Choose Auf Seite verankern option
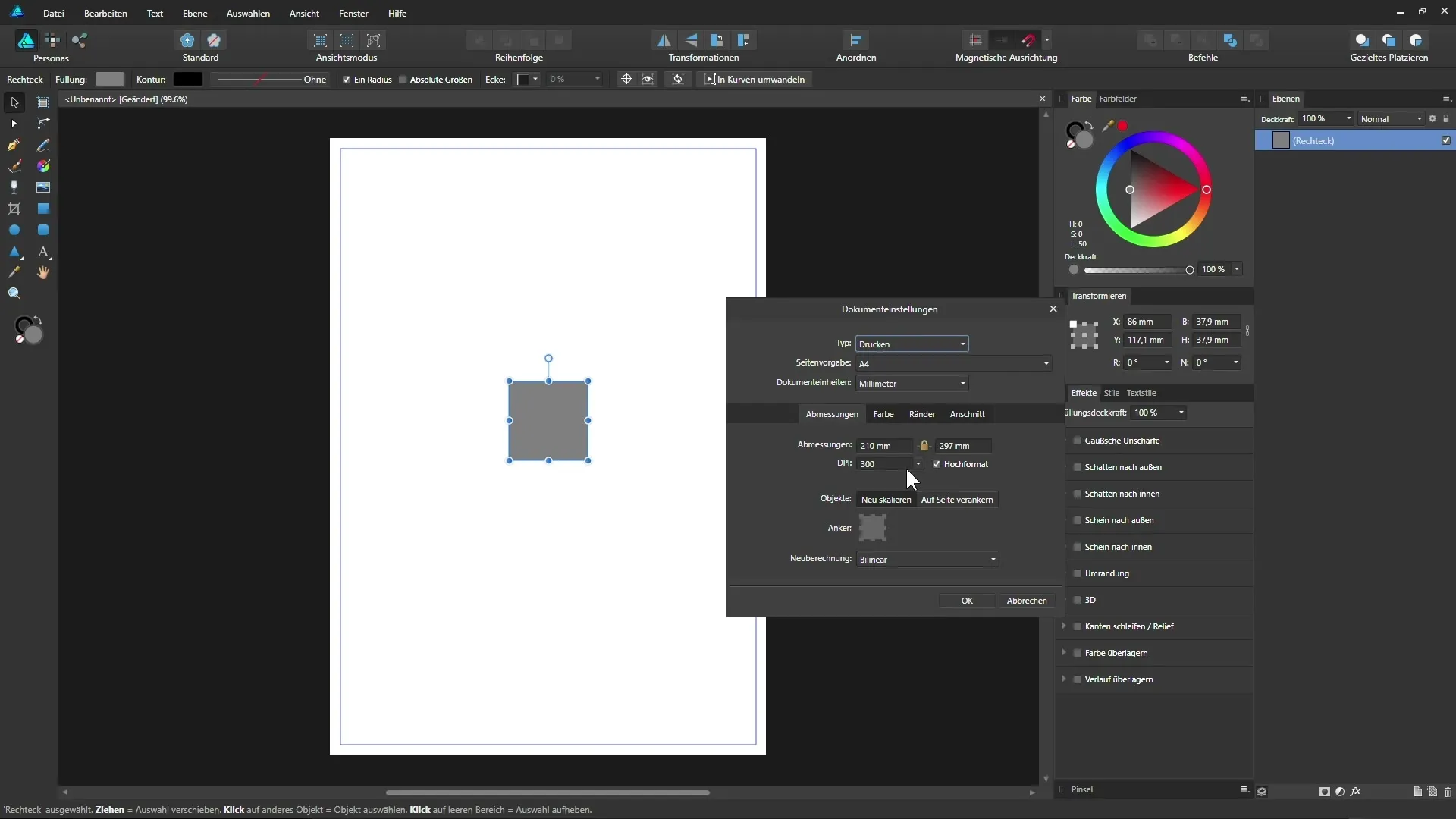The width and height of the screenshot is (1456, 819). [x=957, y=500]
